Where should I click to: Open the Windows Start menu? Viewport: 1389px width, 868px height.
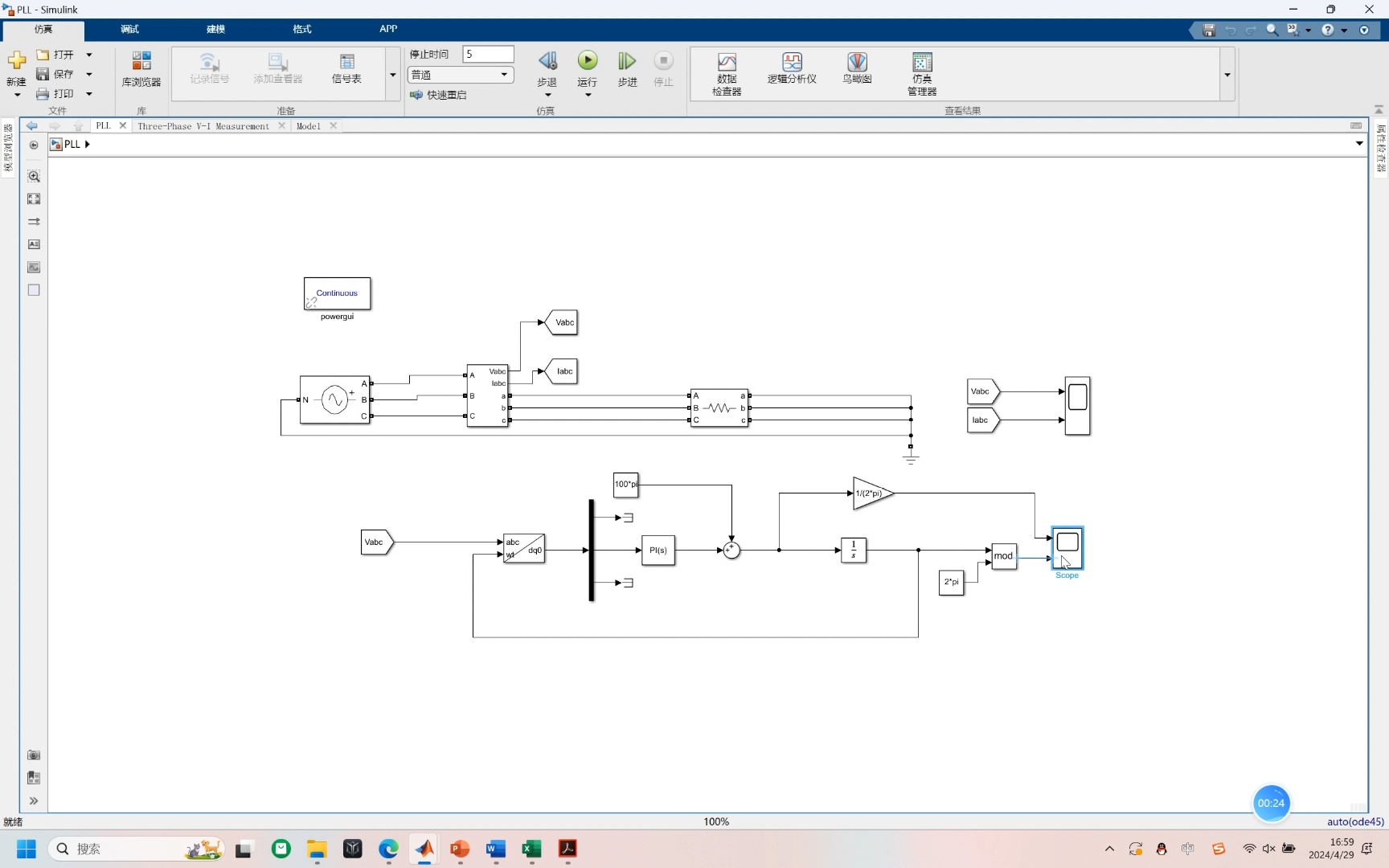pyautogui.click(x=26, y=849)
